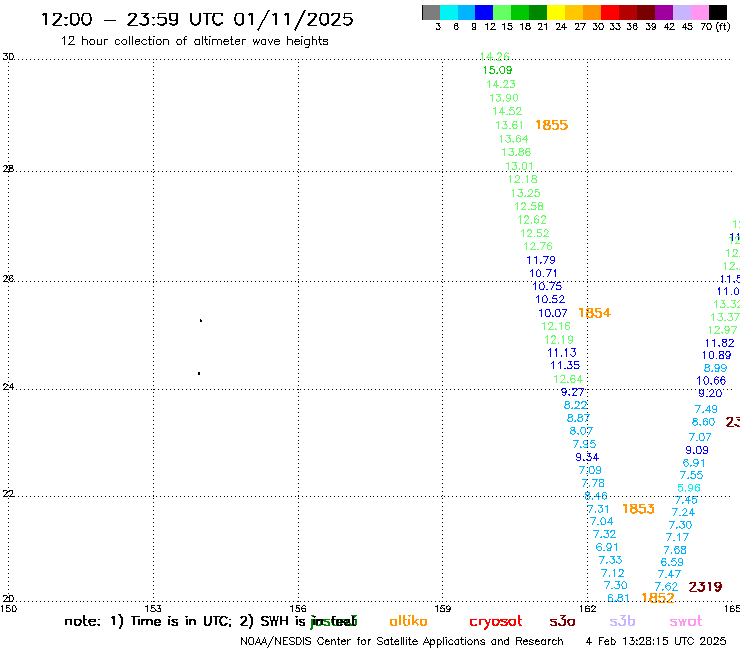Select the wave height reading 13.90

[504, 98]
